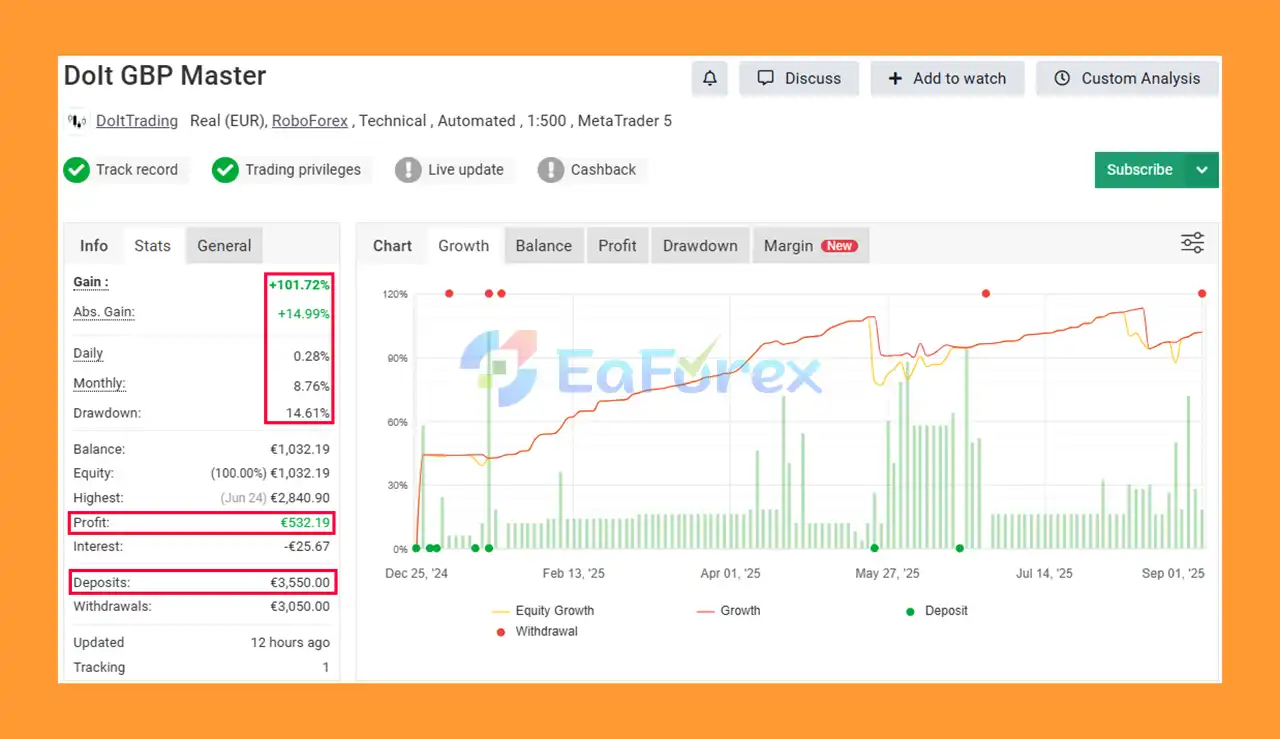This screenshot has height=739, width=1280.
Task: Click Add to watch button
Action: pyautogui.click(x=947, y=78)
